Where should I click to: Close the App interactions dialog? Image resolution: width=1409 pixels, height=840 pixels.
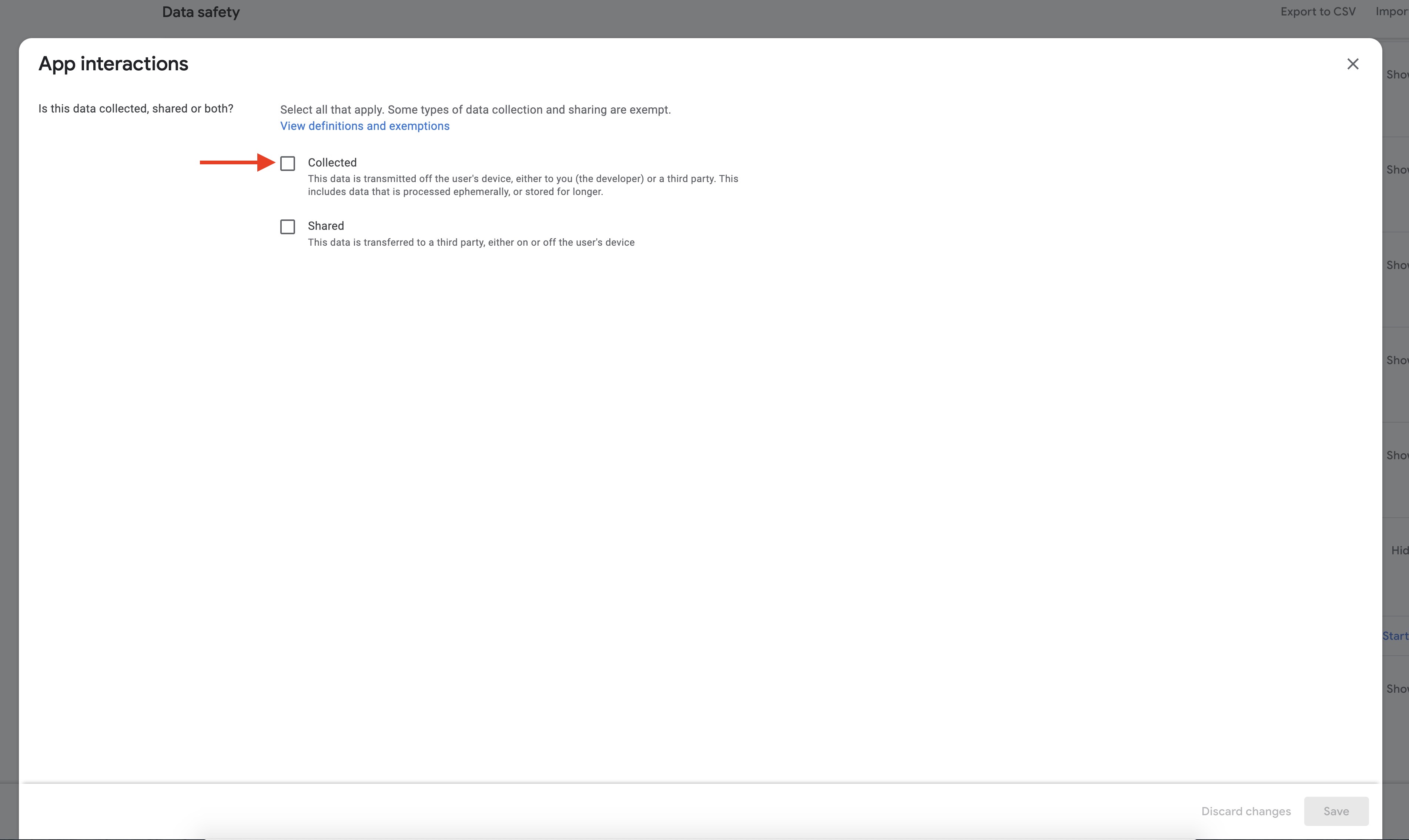pos(1352,64)
